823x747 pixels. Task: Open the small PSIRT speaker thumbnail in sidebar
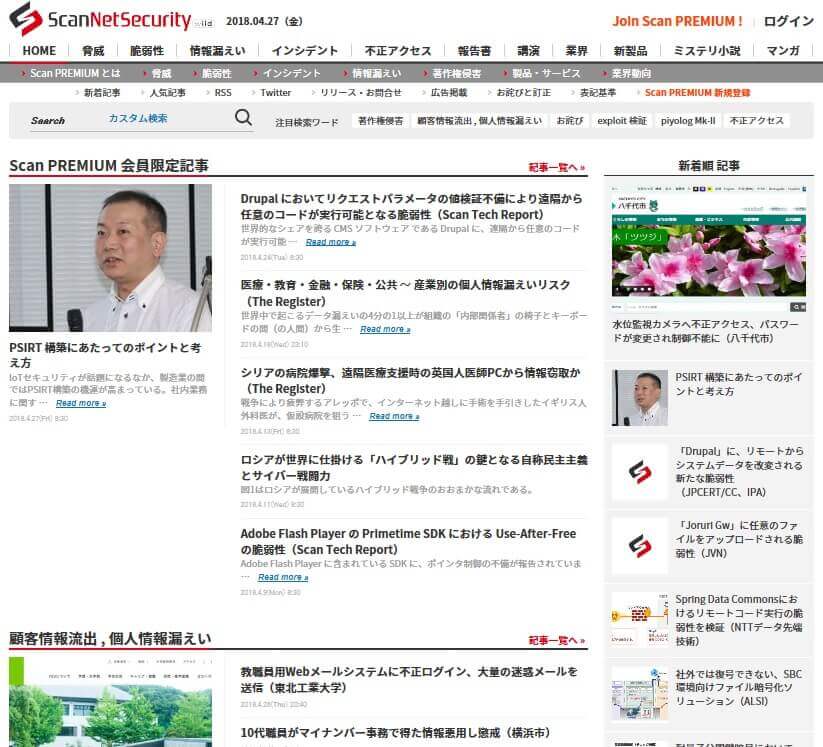640,397
